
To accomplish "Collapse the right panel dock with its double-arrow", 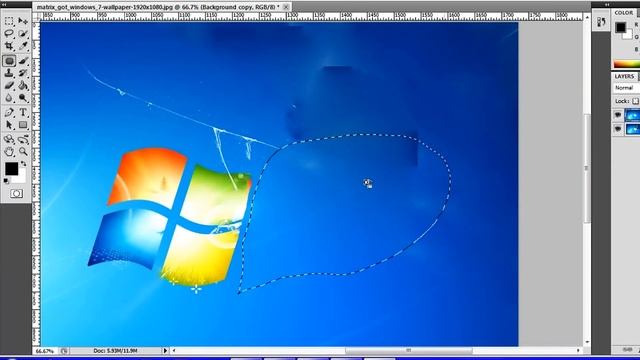I will pyautogui.click(x=607, y=4).
